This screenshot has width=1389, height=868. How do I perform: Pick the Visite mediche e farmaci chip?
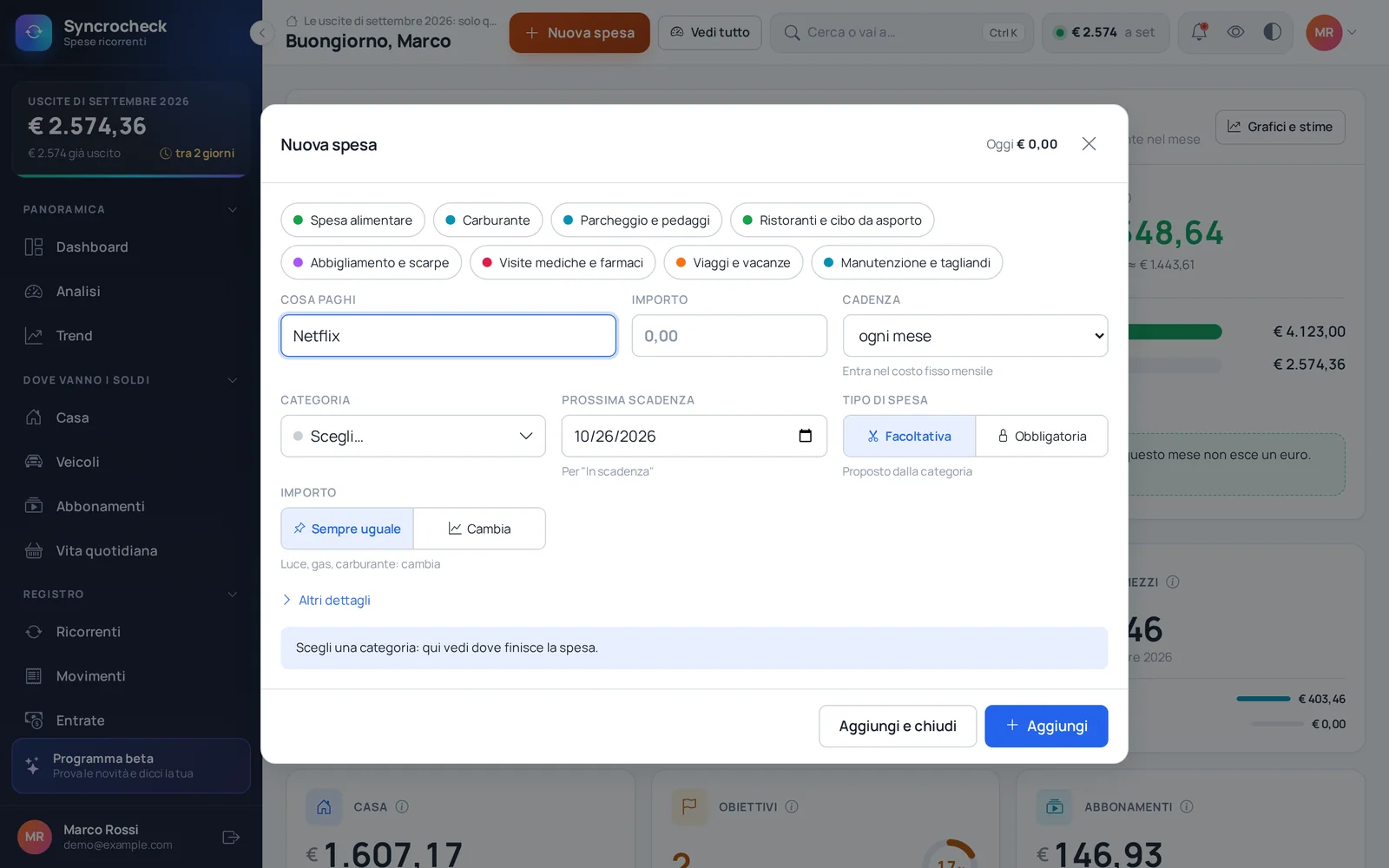click(563, 262)
